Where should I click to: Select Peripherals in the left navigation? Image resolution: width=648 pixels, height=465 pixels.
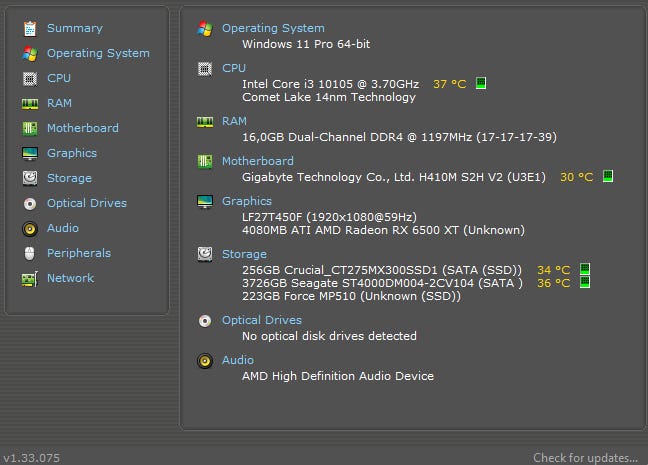point(78,253)
